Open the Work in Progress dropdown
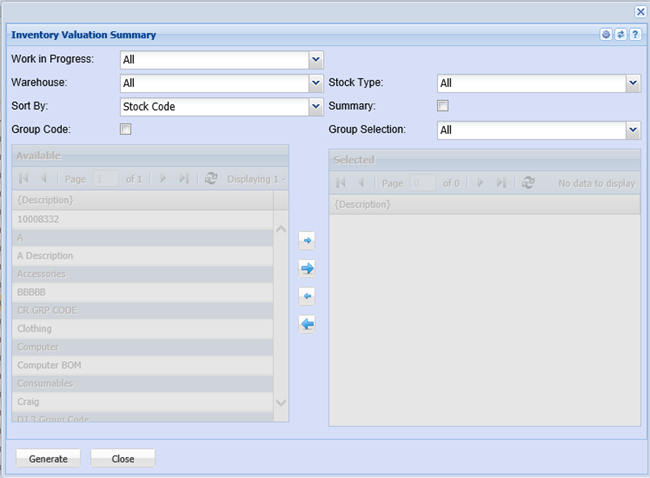 [x=316, y=60]
